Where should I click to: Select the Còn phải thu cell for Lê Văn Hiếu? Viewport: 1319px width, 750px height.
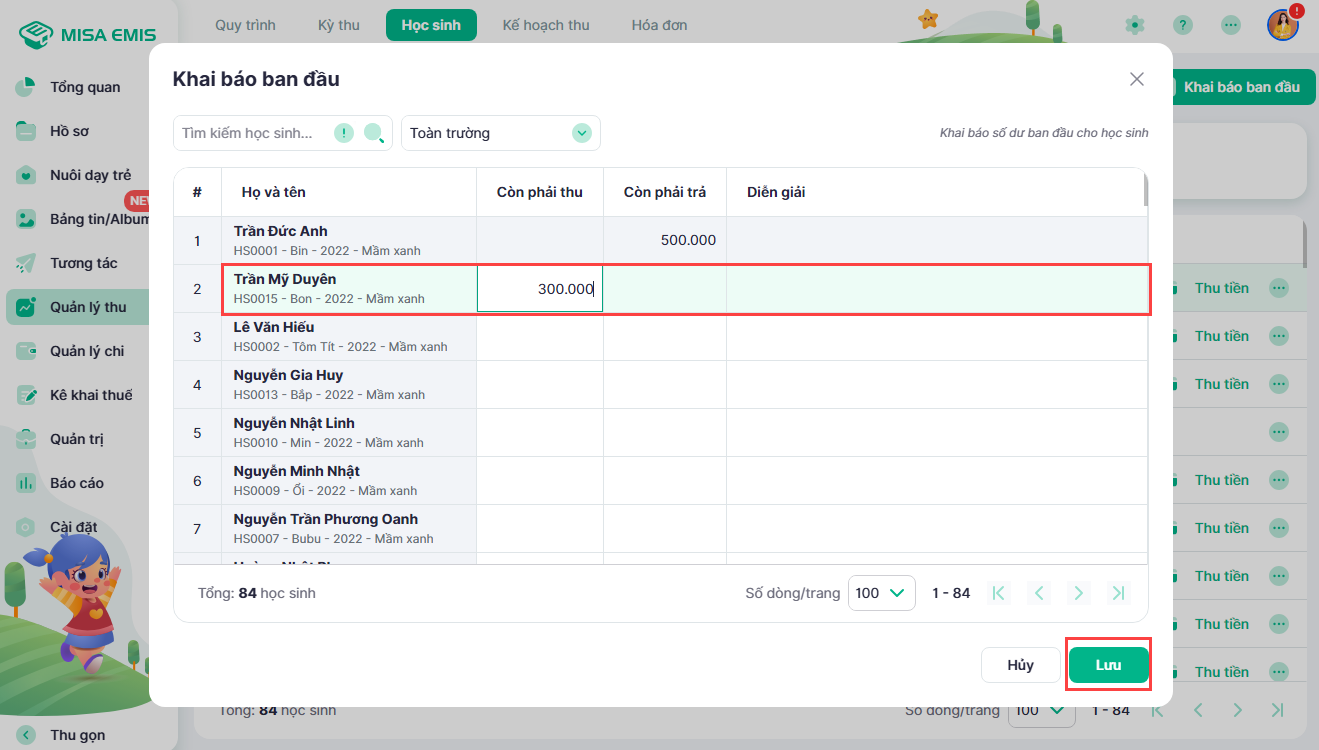539,337
